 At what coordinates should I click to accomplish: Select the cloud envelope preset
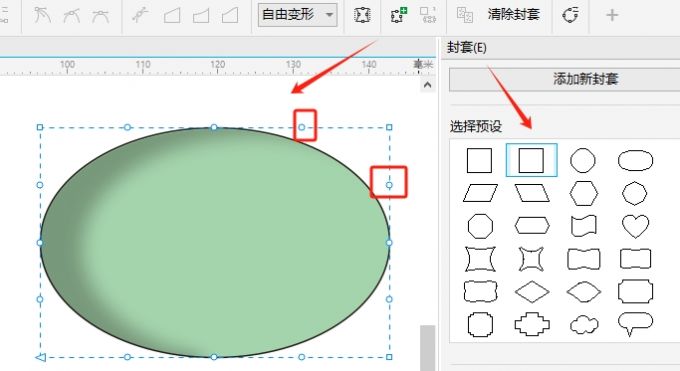pyautogui.click(x=584, y=325)
